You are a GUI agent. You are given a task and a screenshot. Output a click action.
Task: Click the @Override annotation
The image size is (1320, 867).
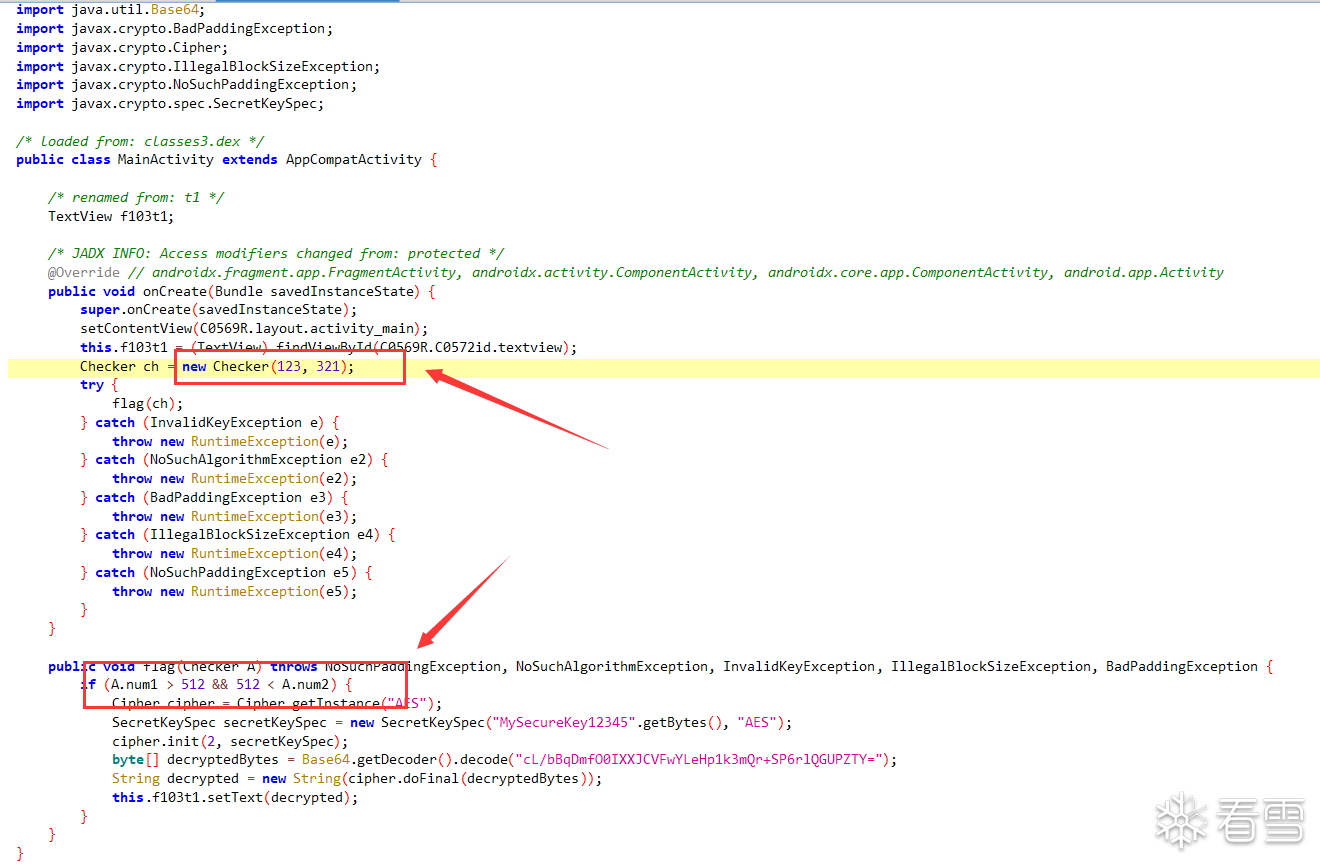(84, 272)
